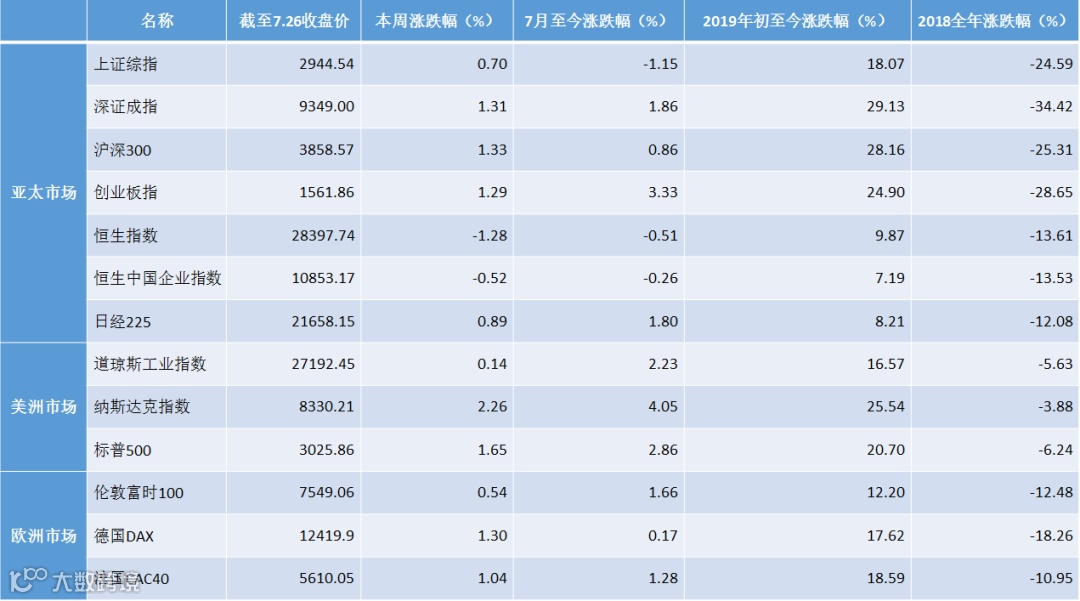Click the 2018全年涨跌幅（%） column header
Image resolution: width=1080 pixels, height=601 pixels.
[x=995, y=21]
